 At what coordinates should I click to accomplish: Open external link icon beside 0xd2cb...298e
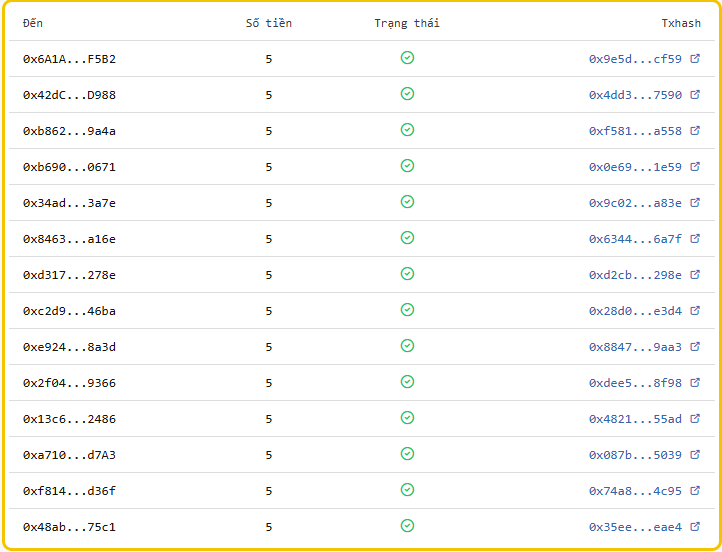(x=695, y=274)
